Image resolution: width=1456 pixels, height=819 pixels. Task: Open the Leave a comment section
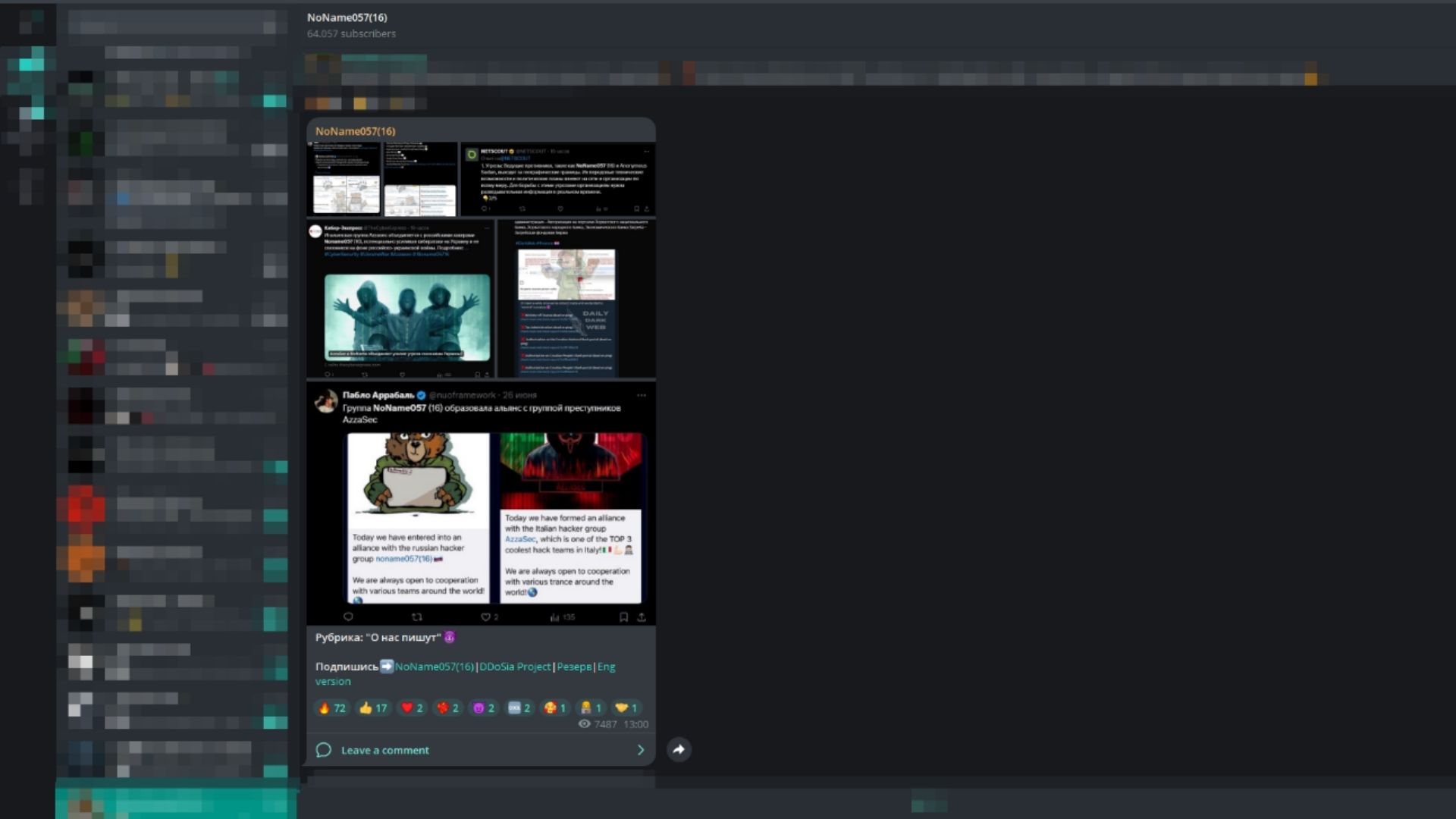click(x=481, y=750)
